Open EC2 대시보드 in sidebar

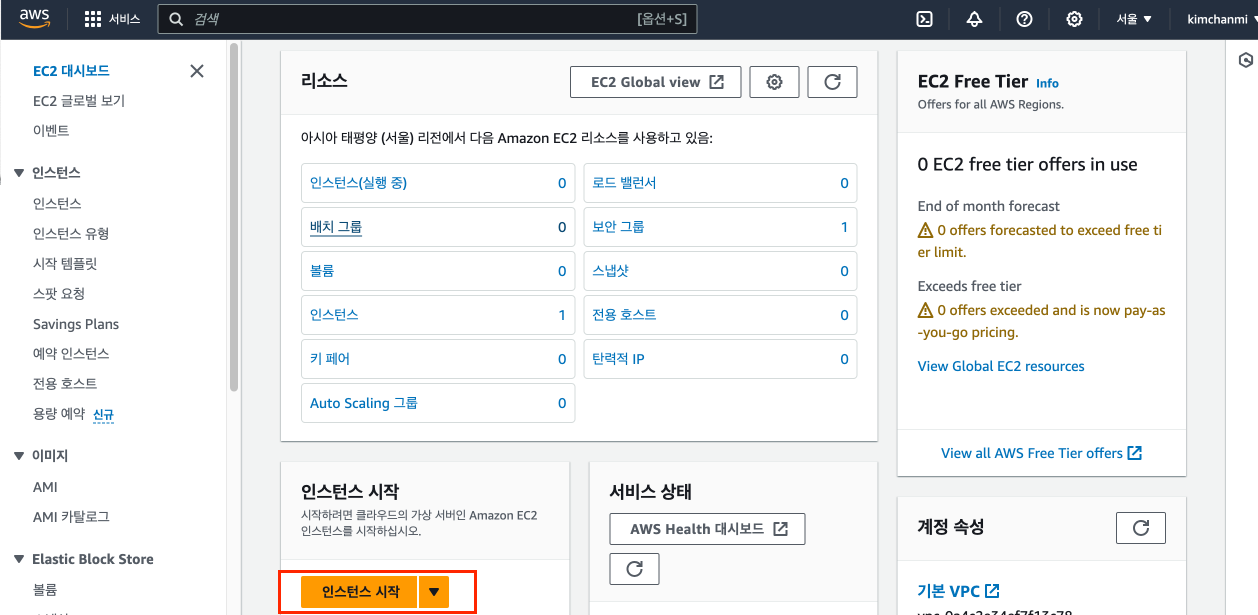[71, 71]
